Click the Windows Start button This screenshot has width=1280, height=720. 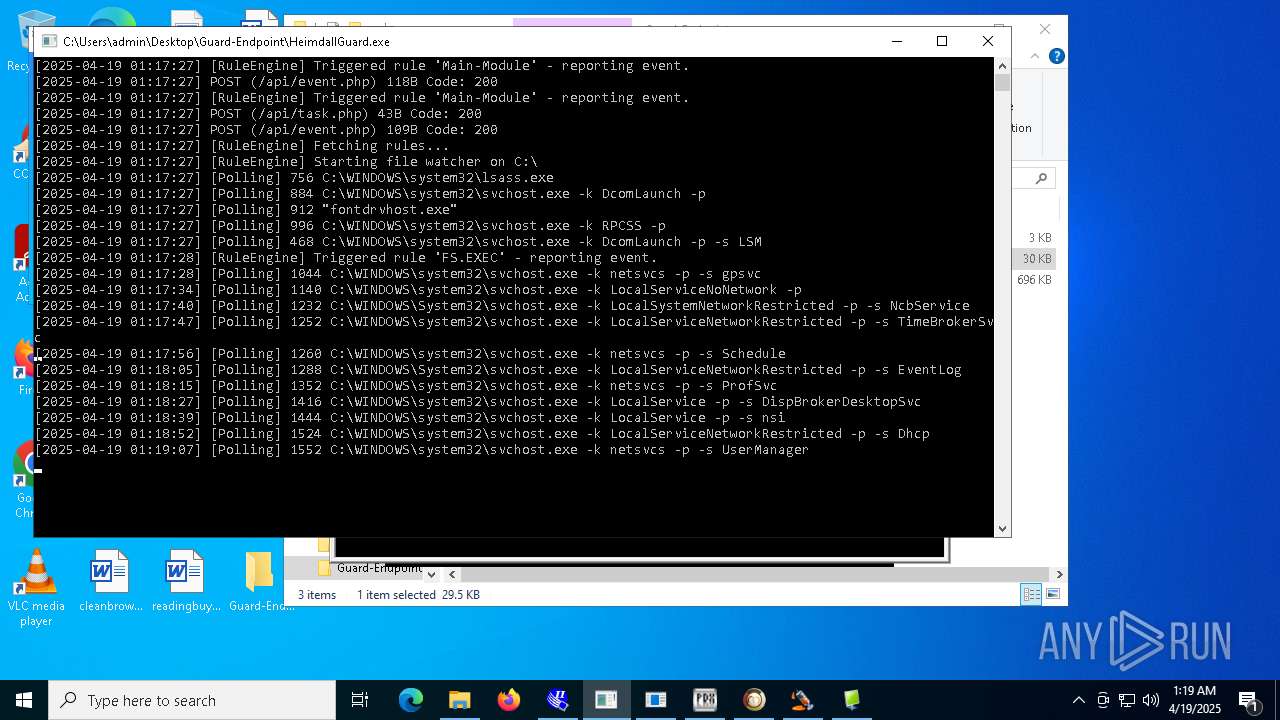[x=24, y=700]
